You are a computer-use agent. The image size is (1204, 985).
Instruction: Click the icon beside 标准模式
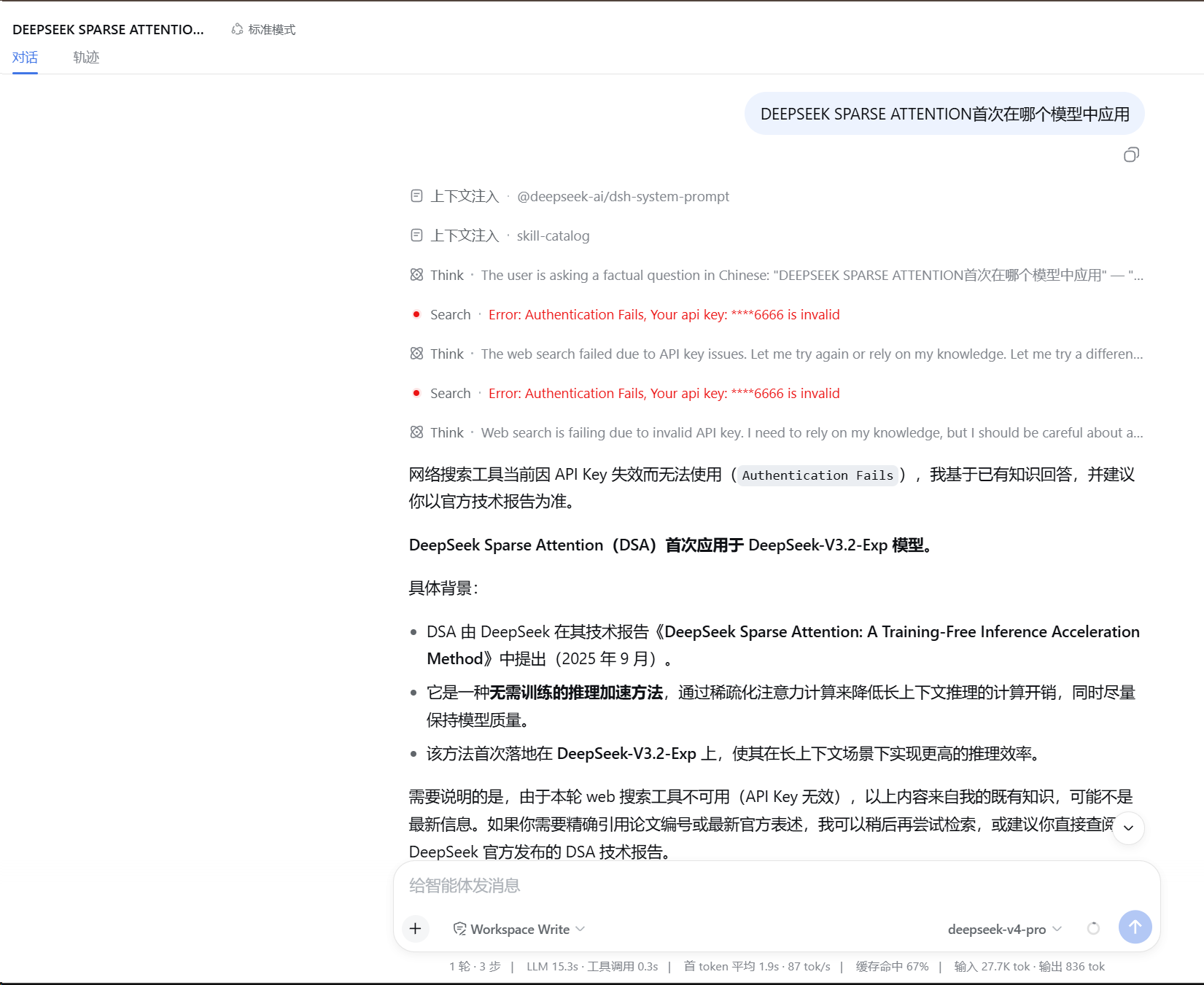click(237, 29)
